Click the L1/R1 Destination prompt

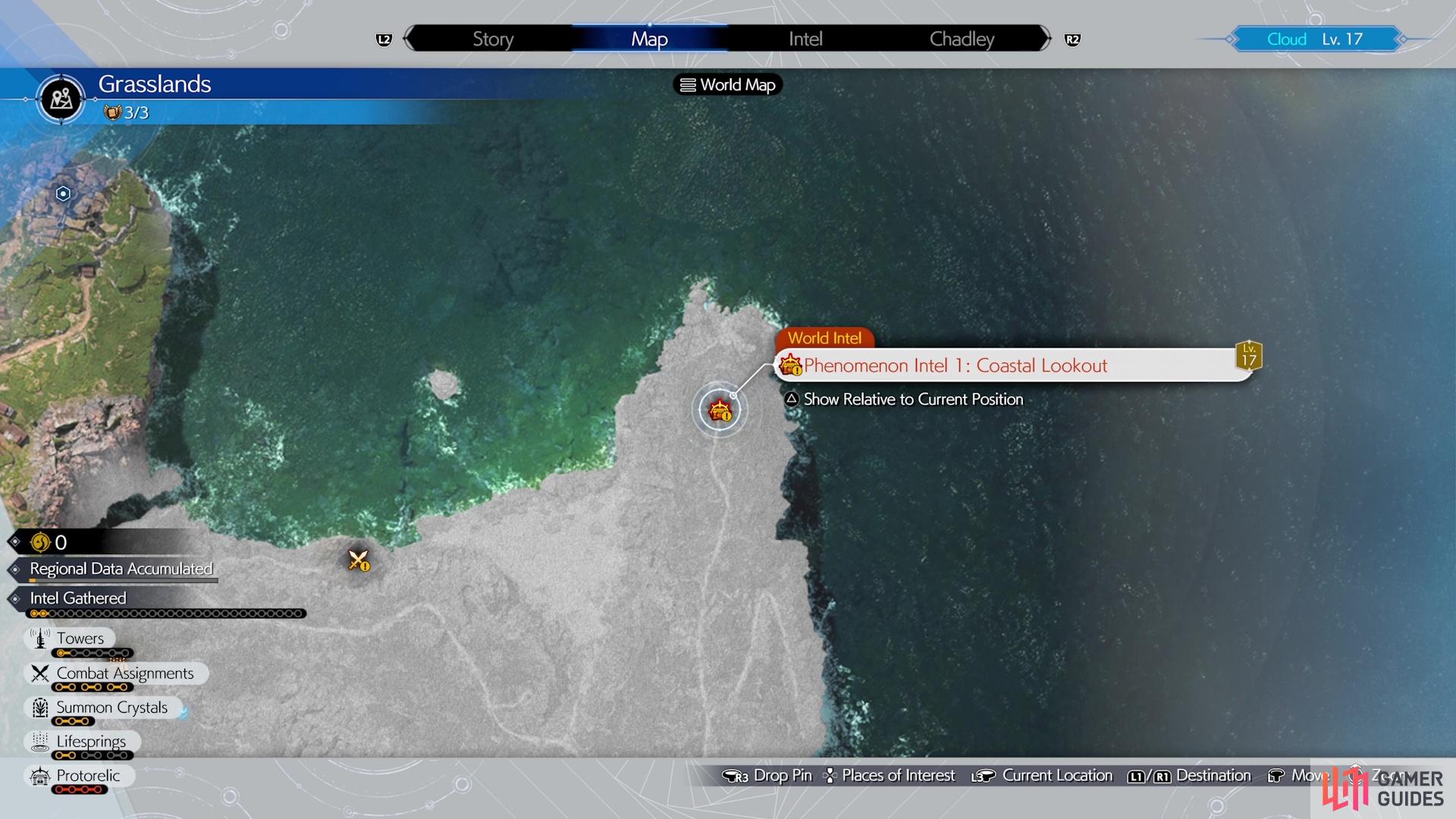point(1189,776)
